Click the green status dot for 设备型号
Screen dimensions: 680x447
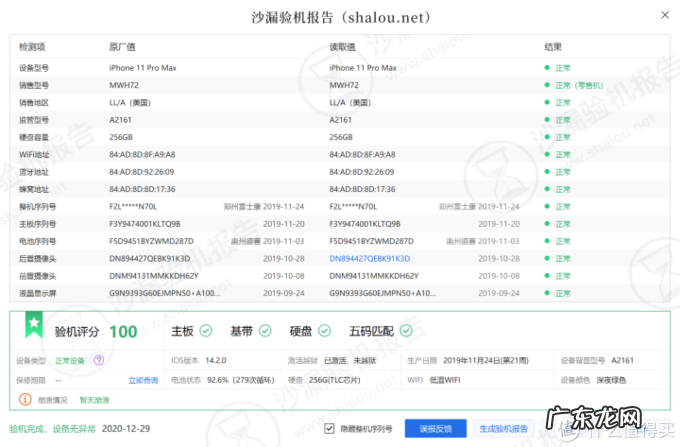[x=547, y=68]
